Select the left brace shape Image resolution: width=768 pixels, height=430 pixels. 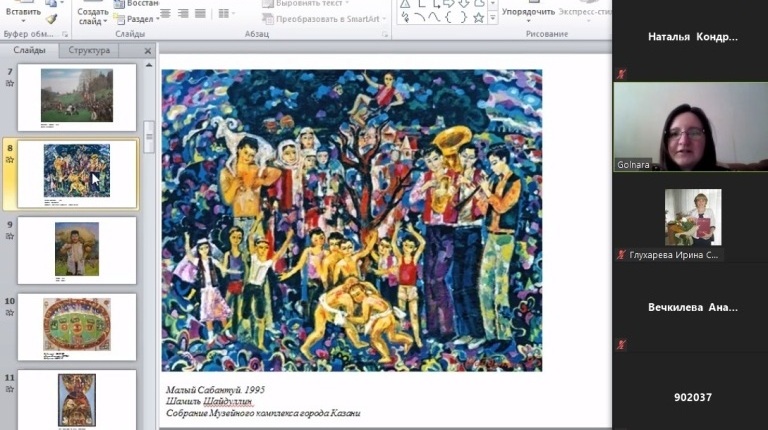(x=449, y=18)
